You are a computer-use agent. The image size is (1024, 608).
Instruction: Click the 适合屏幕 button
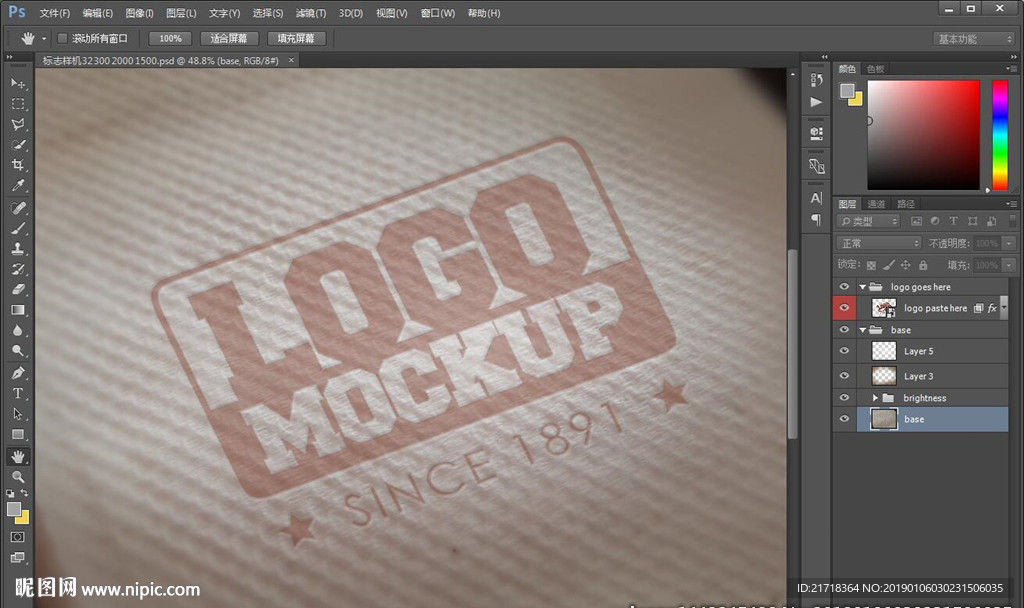tap(229, 38)
